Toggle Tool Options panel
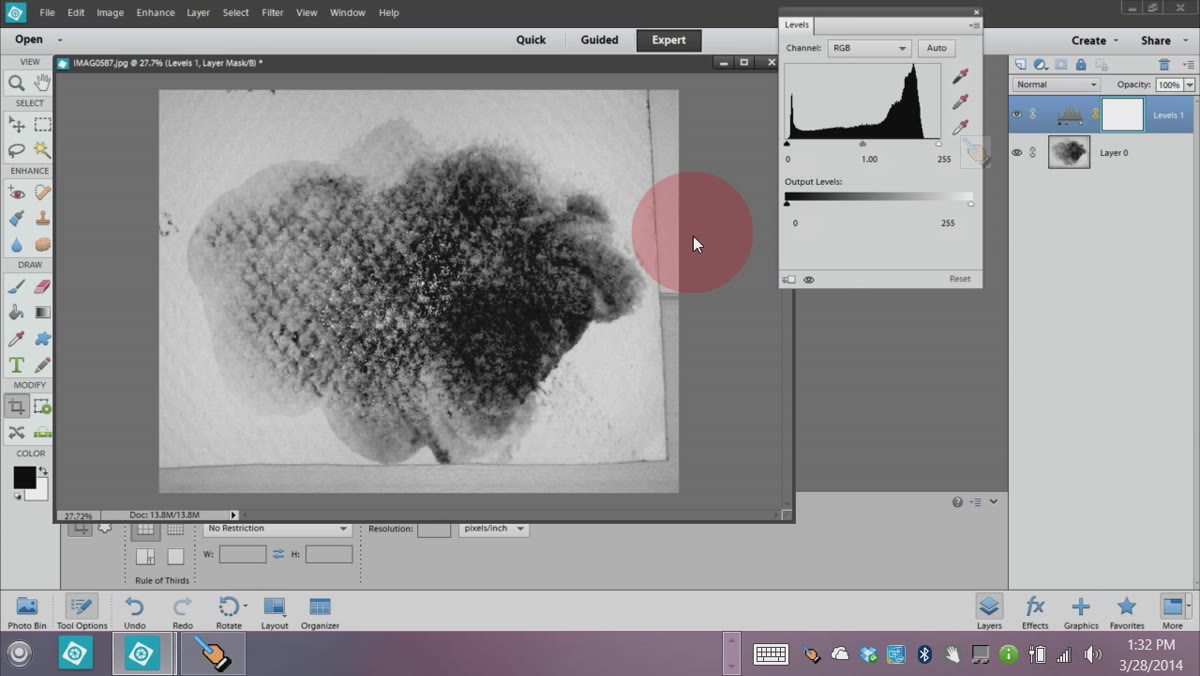The image size is (1200, 676). pyautogui.click(x=81, y=611)
